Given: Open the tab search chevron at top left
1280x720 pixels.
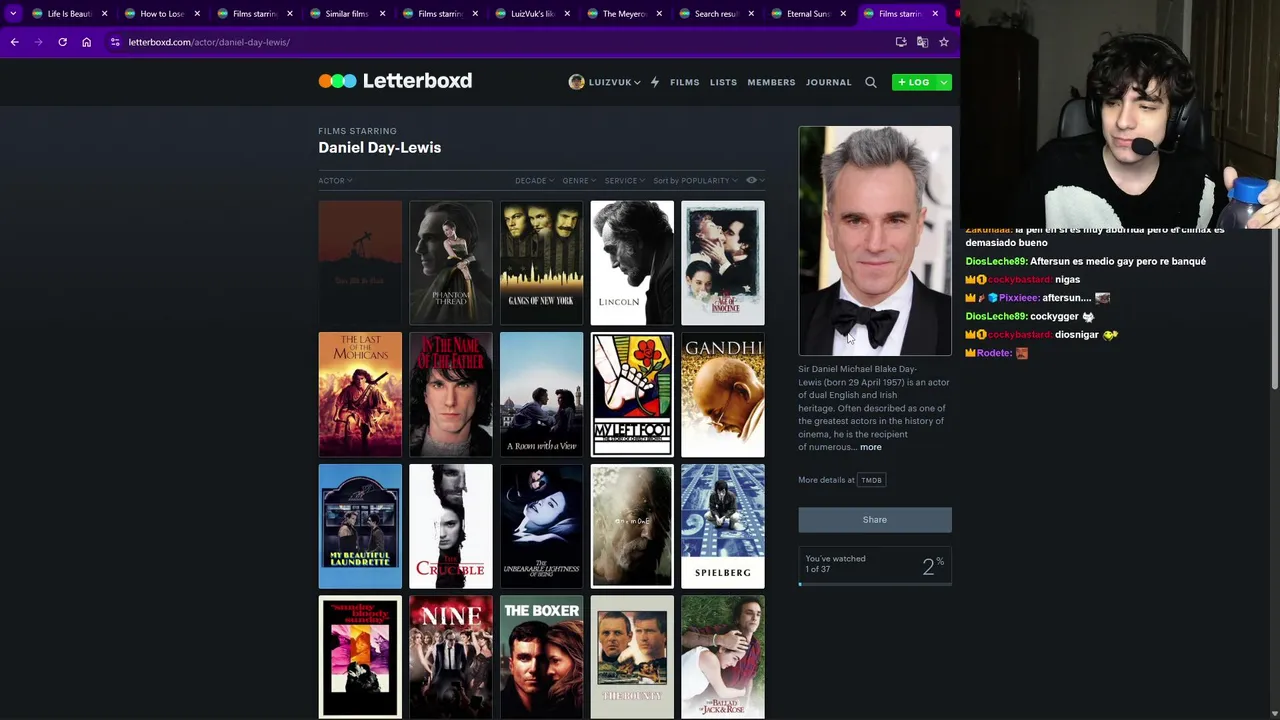Looking at the screenshot, I should [x=13, y=14].
